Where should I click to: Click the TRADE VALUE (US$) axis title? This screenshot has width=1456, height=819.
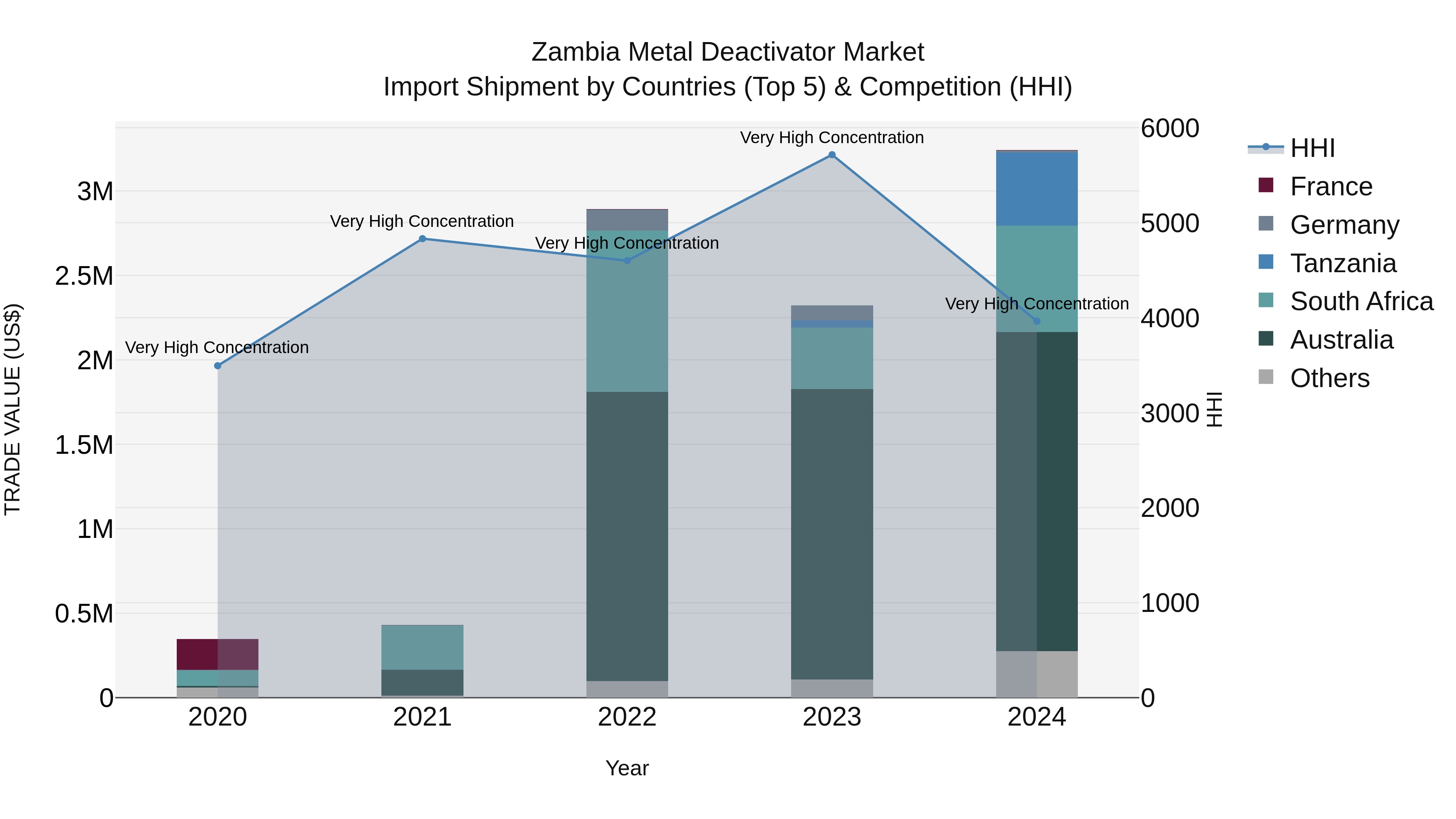(13, 409)
